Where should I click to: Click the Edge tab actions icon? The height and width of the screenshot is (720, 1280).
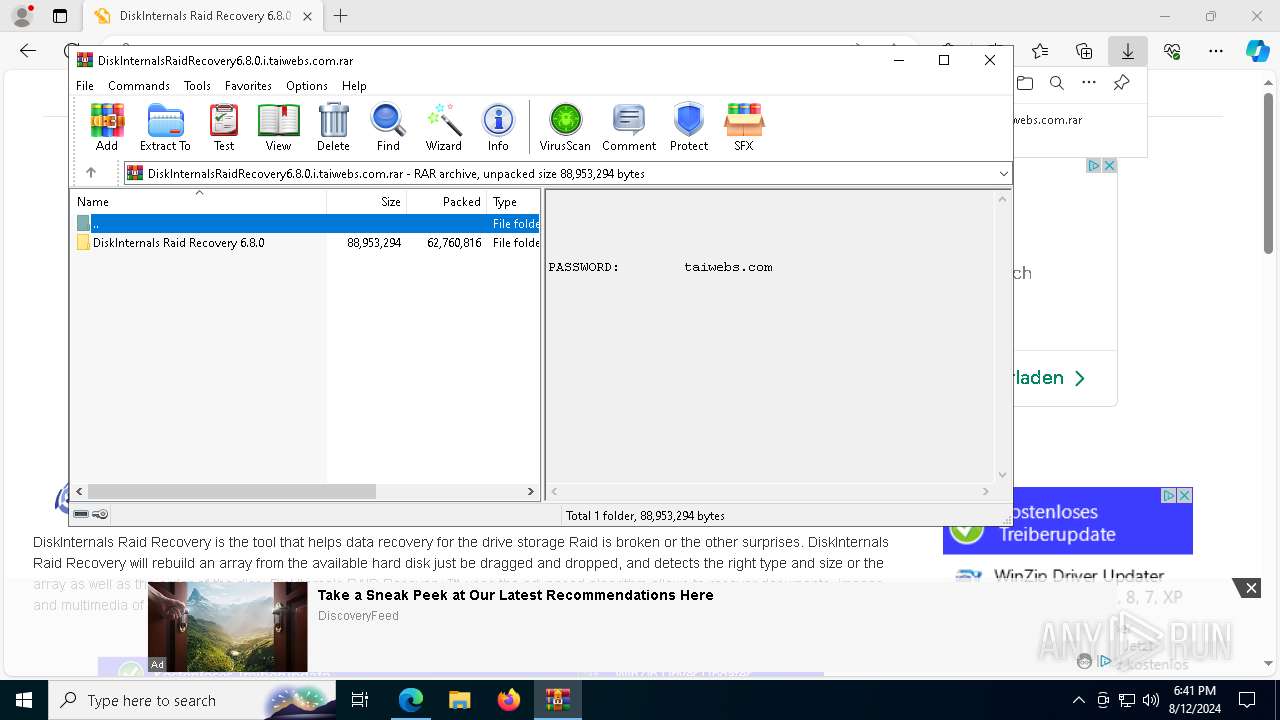pos(60,16)
